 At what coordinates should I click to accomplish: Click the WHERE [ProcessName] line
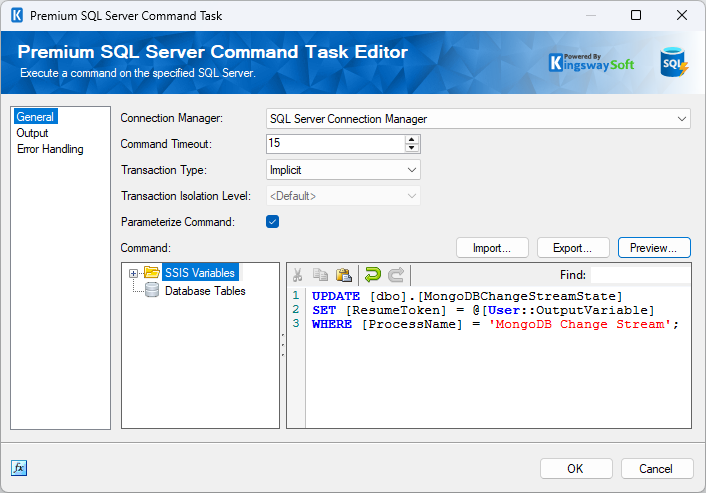(x=495, y=324)
